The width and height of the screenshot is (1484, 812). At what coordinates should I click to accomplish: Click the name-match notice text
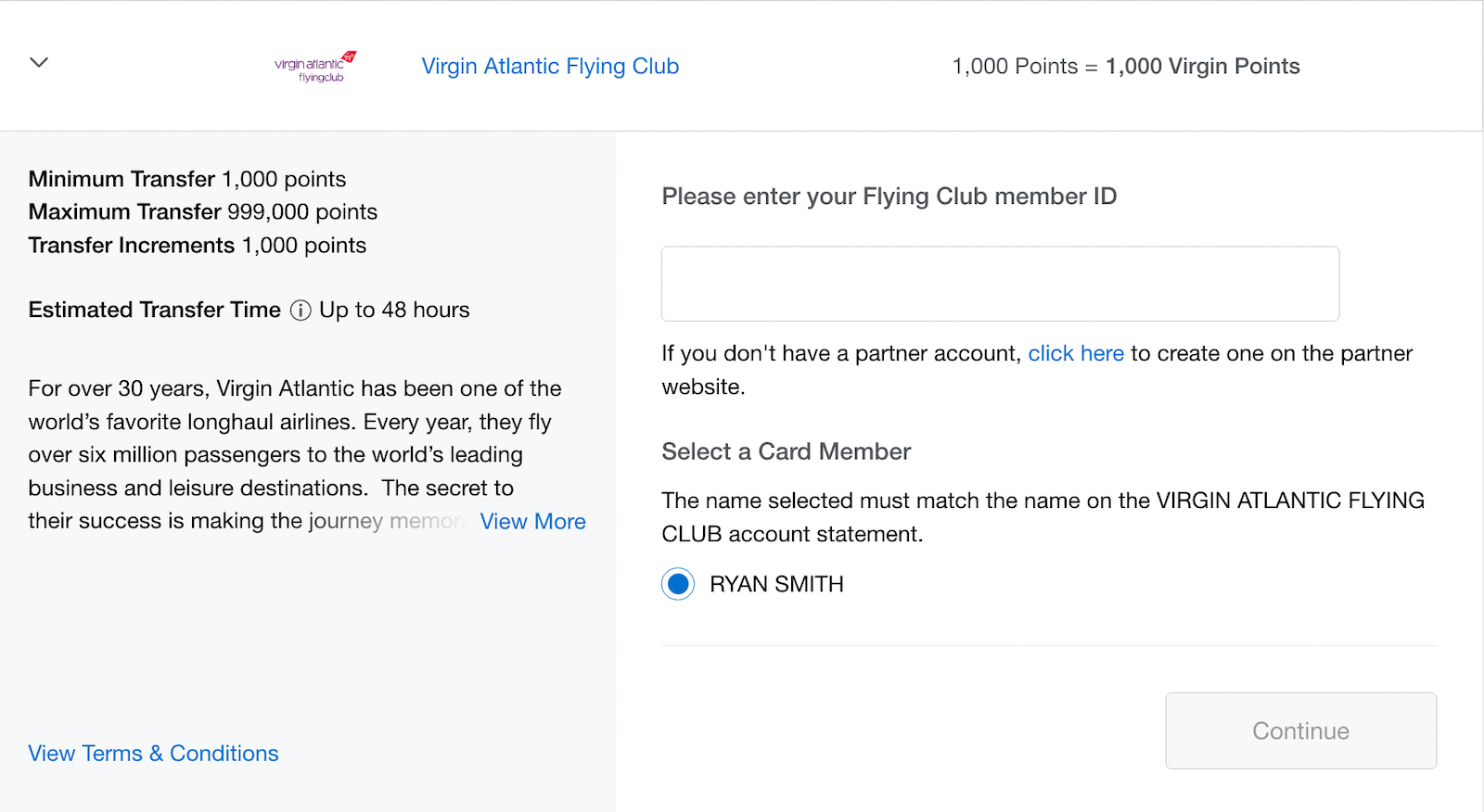(x=1043, y=517)
